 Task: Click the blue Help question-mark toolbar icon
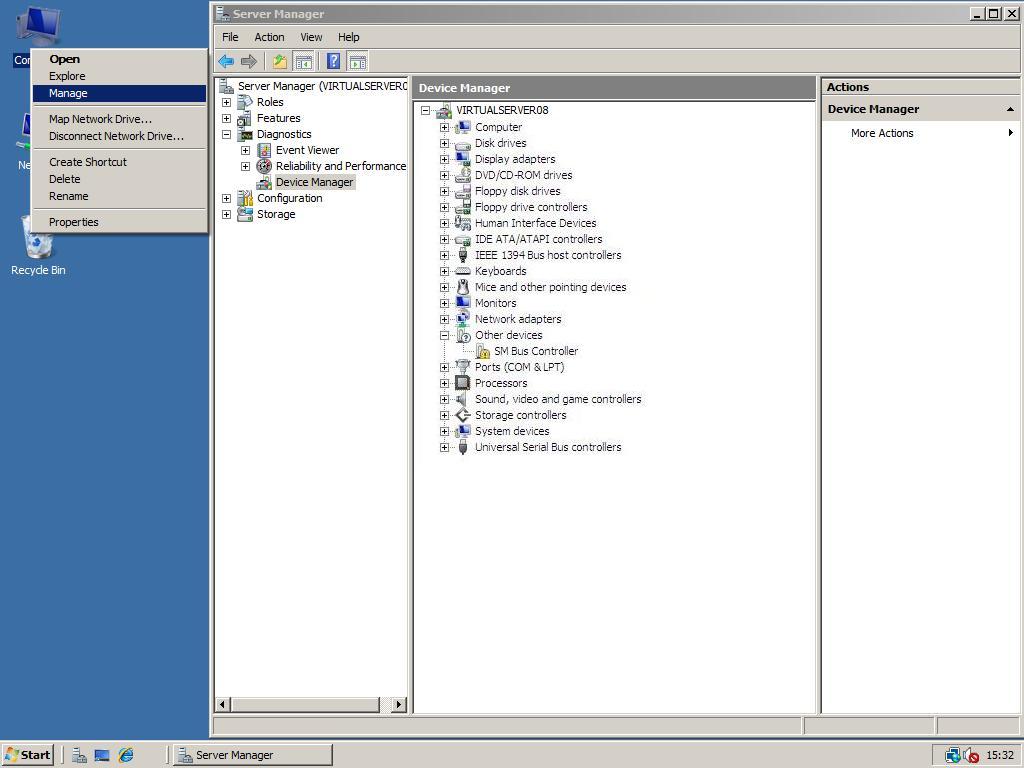click(333, 61)
